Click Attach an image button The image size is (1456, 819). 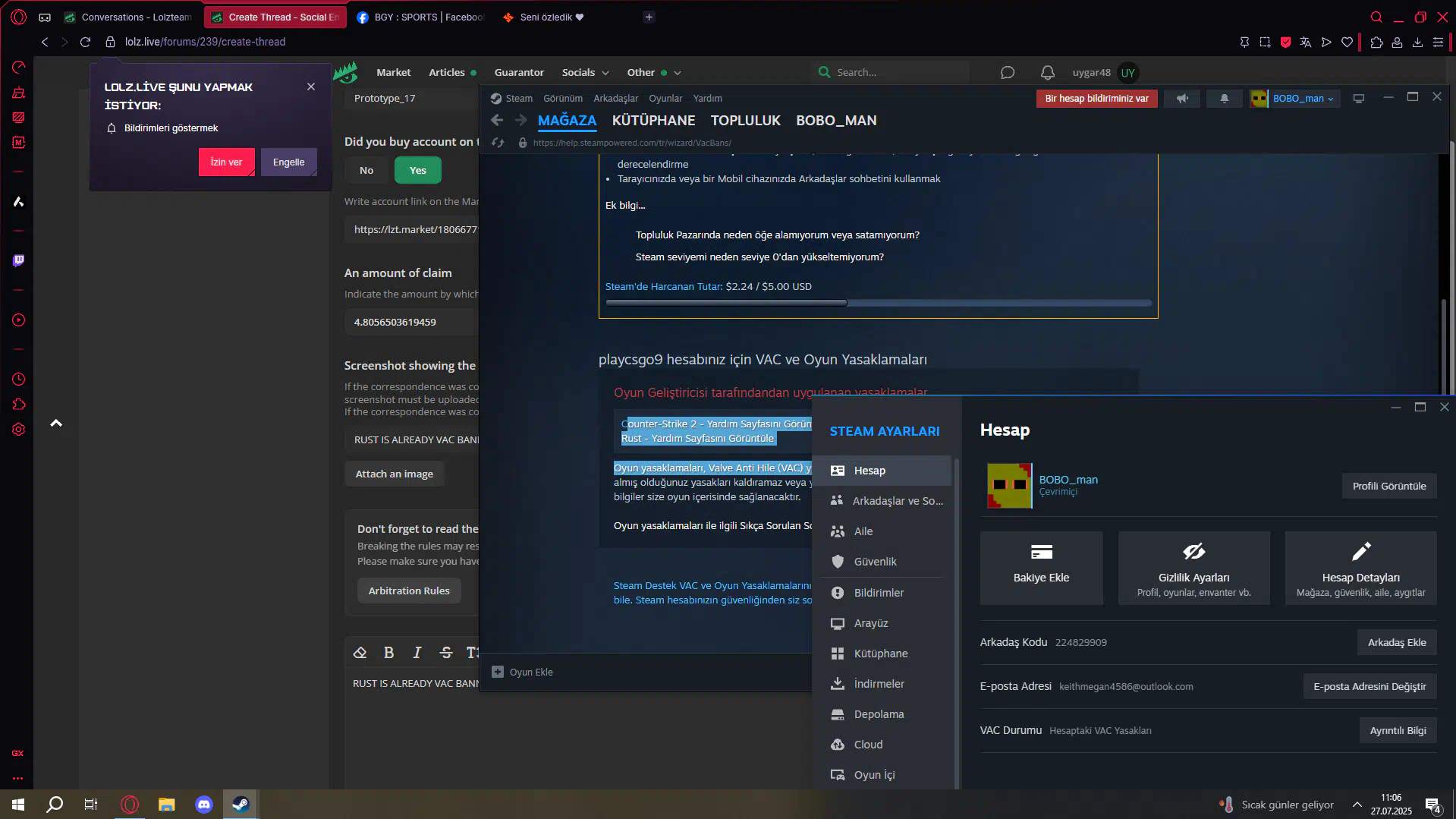394,474
